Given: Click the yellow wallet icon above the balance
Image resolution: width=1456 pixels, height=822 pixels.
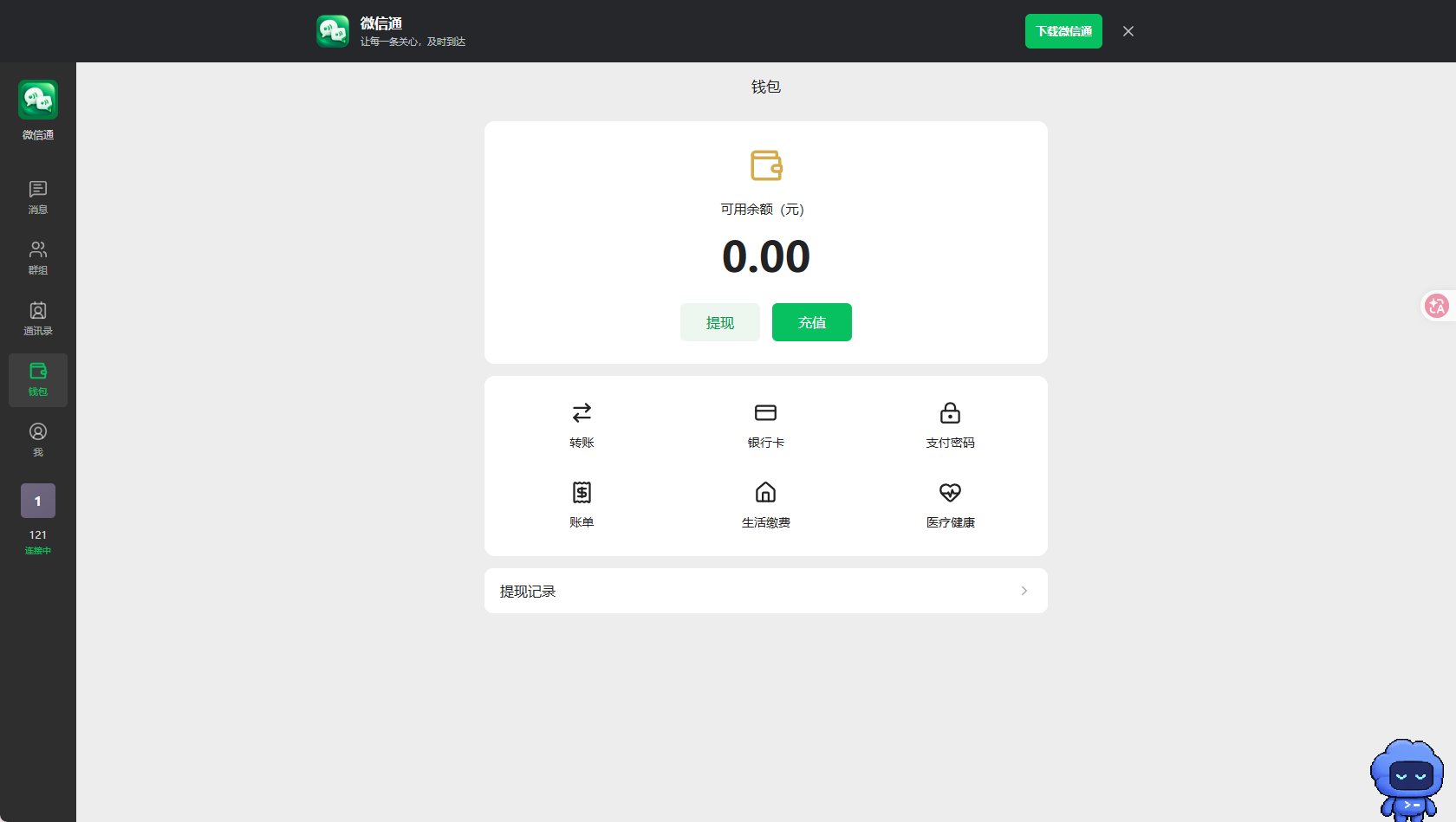Looking at the screenshot, I should pyautogui.click(x=766, y=165).
